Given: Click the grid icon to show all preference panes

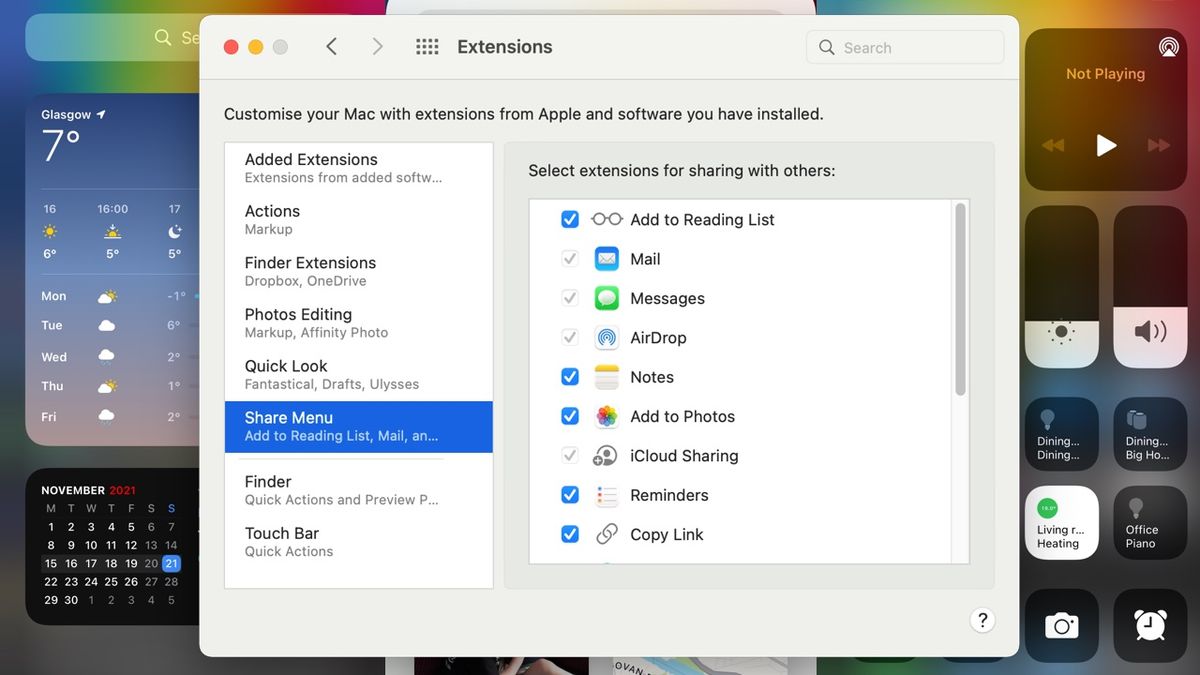Looking at the screenshot, I should click(x=426, y=46).
